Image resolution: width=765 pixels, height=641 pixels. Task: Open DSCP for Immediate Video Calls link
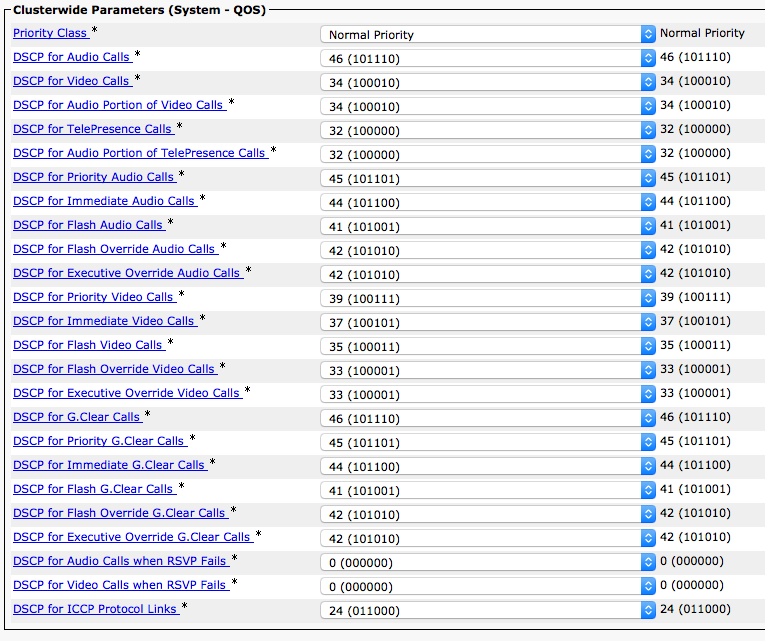pos(105,320)
